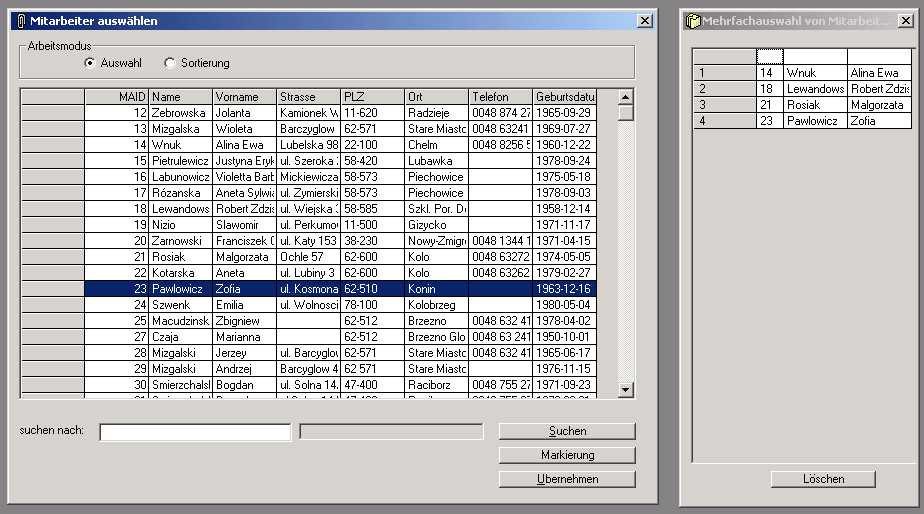Image resolution: width=924 pixels, height=514 pixels.
Task: Click birth date 1980-05-04
Action: (x=565, y=305)
